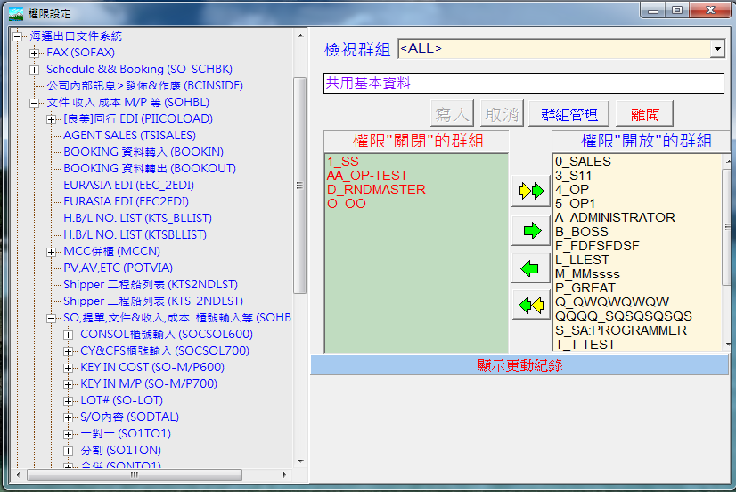The height and width of the screenshot is (492, 736).
Task: Click the tree's horizontal scrollbar thumb
Action: [x=134, y=475]
